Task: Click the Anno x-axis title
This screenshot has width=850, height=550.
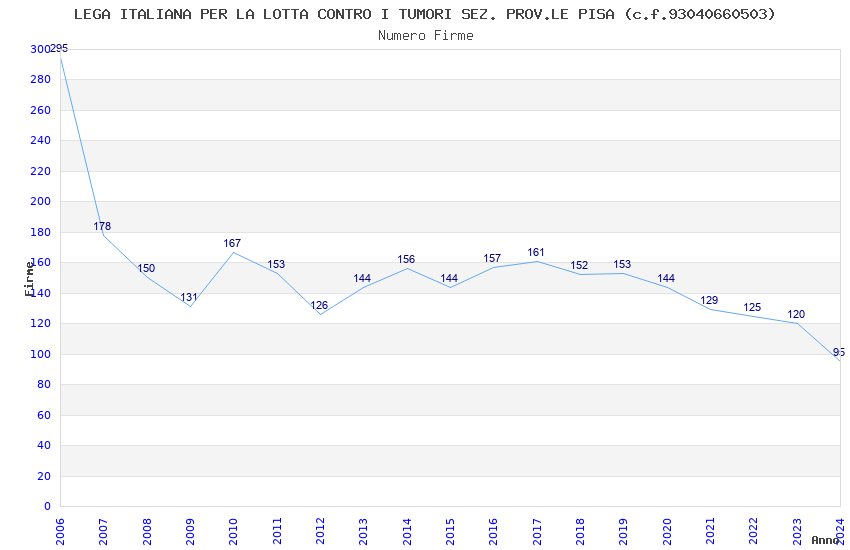Action: click(825, 540)
